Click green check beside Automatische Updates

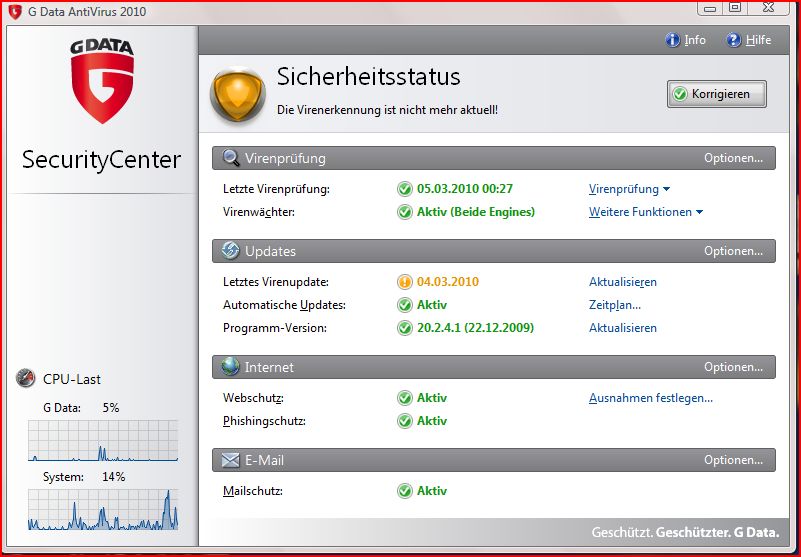pos(405,305)
